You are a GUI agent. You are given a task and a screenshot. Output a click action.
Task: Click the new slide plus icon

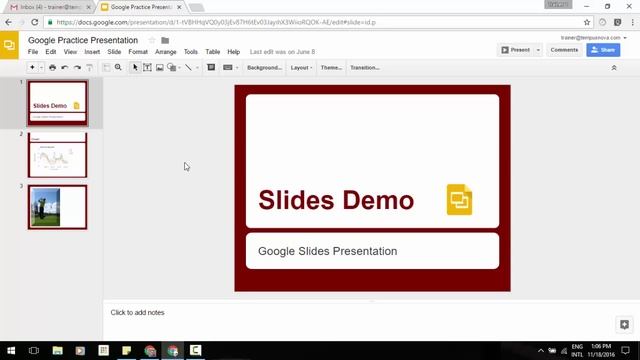[32, 67]
